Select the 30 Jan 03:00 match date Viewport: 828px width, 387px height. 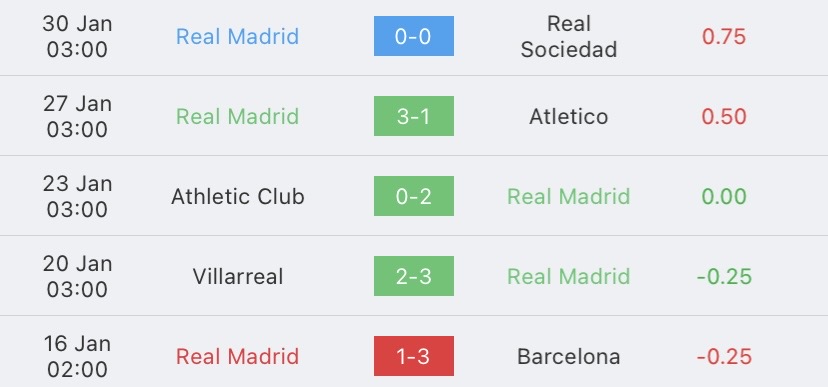click(77, 36)
